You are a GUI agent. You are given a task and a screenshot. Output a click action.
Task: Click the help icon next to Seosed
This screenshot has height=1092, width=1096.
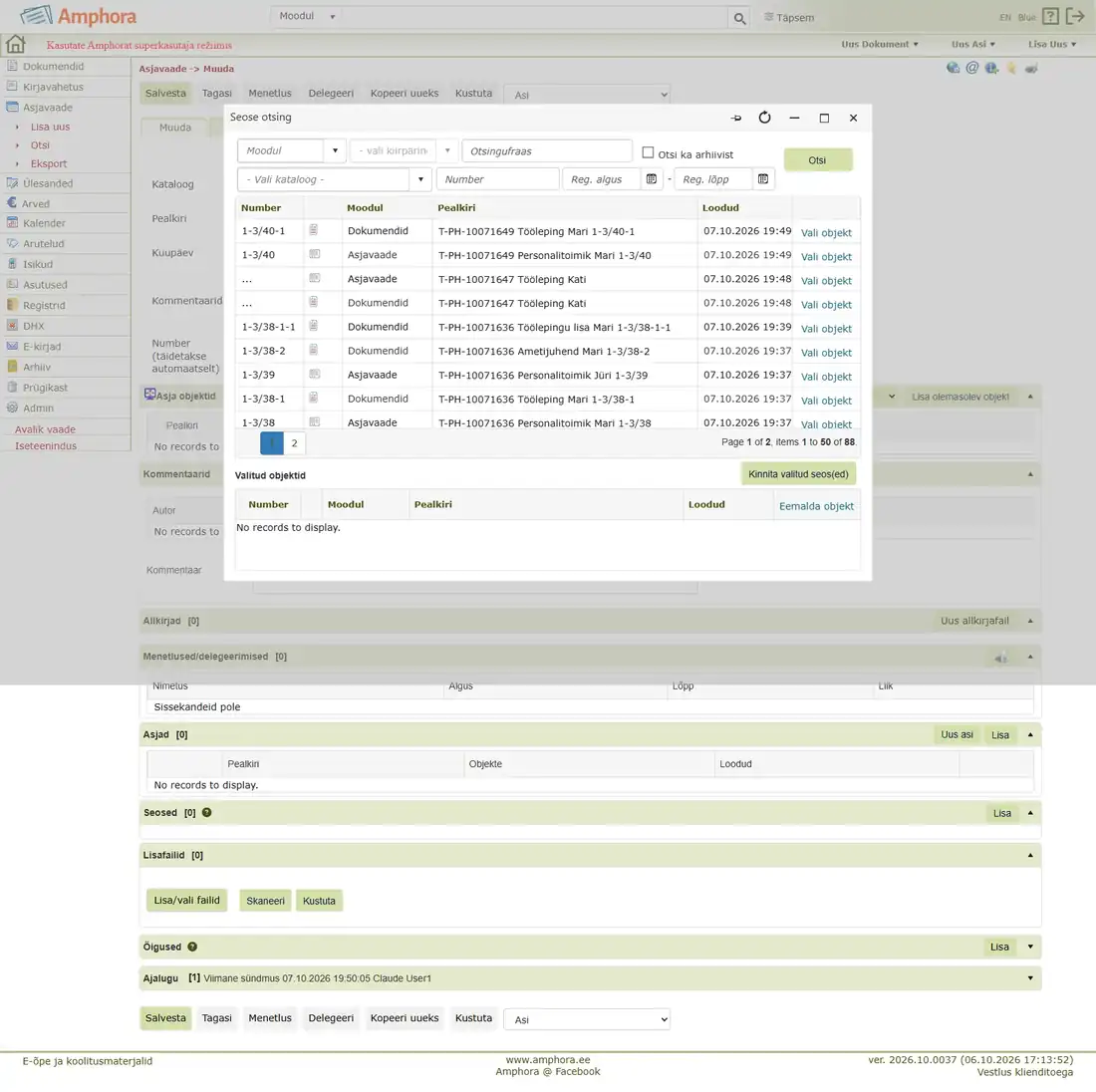(x=207, y=812)
